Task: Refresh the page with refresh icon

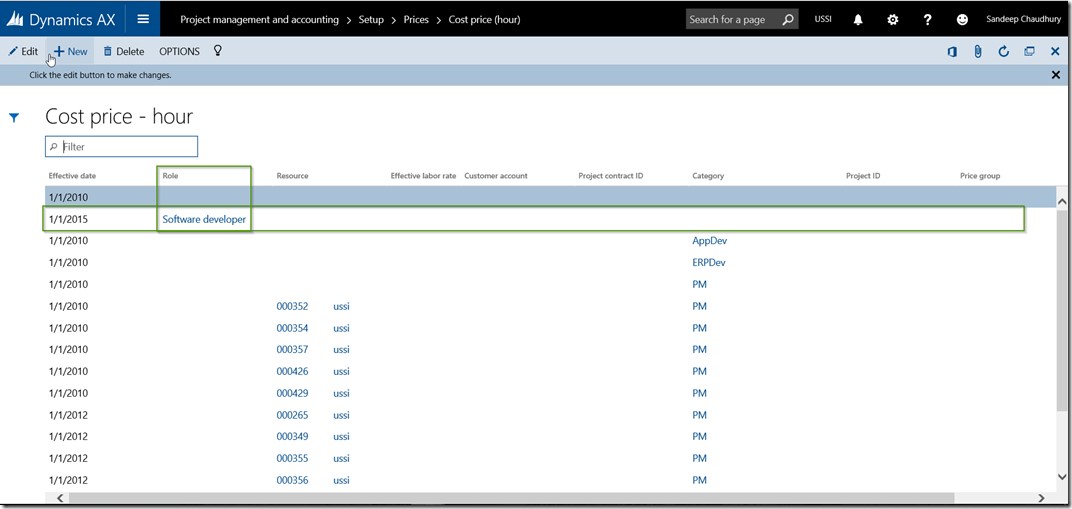Action: (x=1003, y=51)
